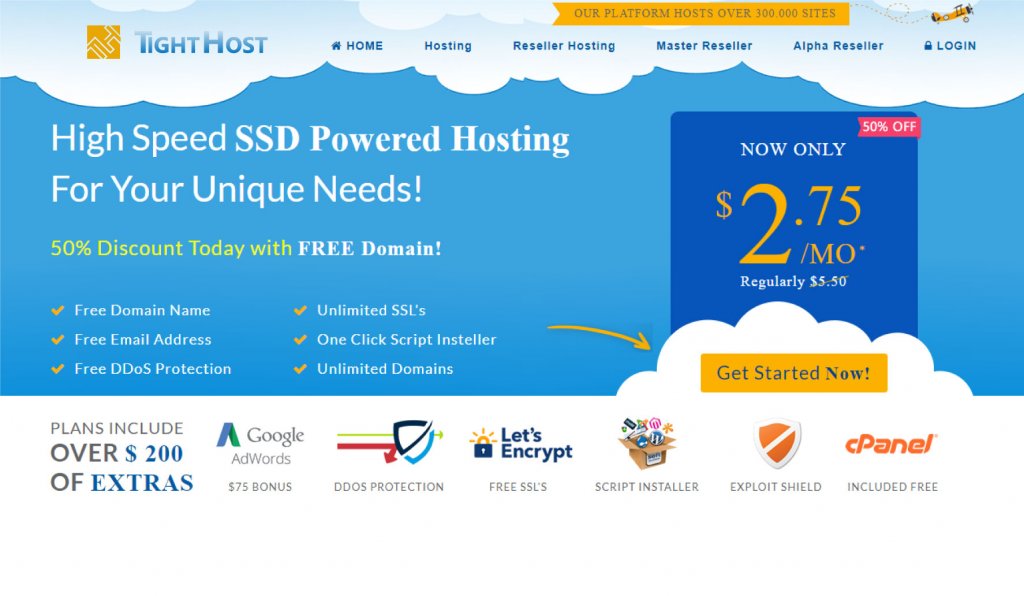
Task: Click the Unlimited SSL's feature text
Action: click(371, 310)
